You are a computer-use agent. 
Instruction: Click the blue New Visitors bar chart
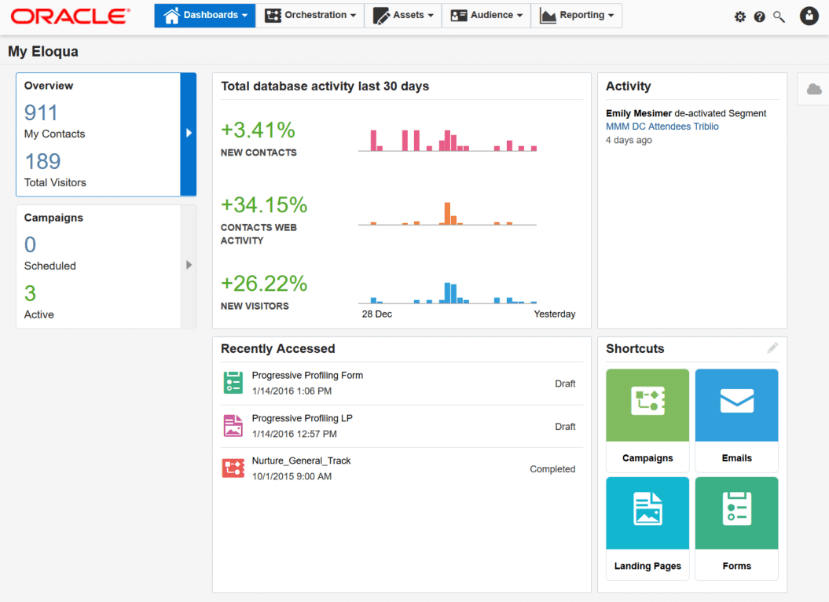[448, 293]
